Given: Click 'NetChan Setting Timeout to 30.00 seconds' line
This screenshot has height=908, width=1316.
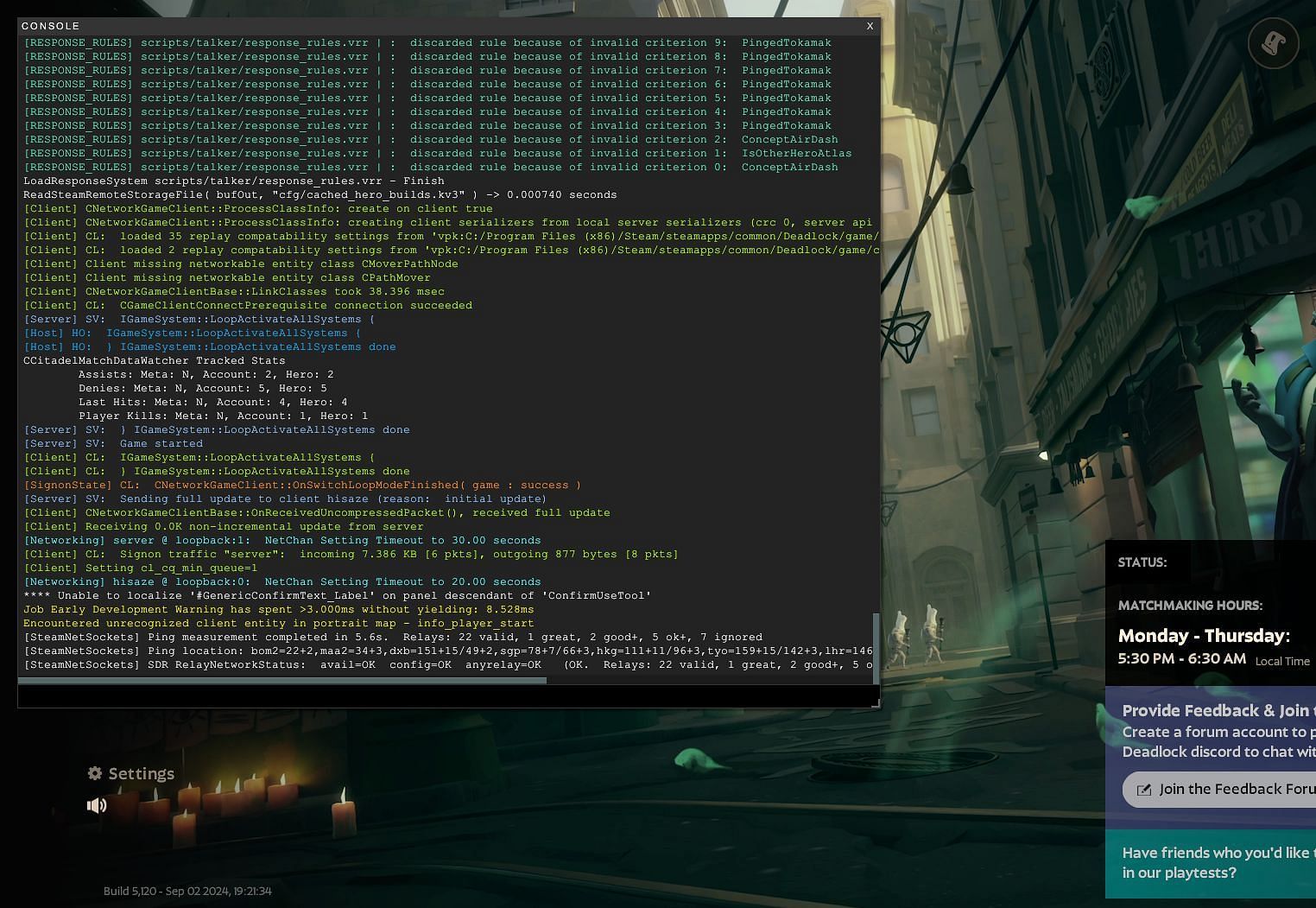Looking at the screenshot, I should pyautogui.click(x=282, y=540).
